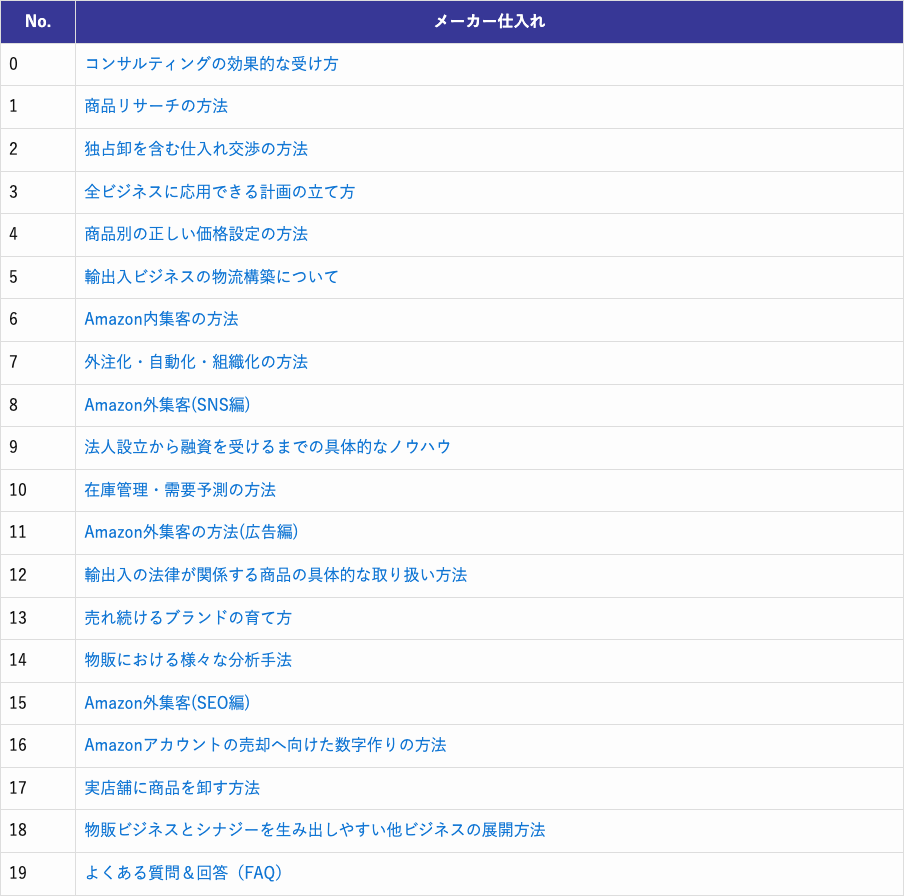View 輸出入の法律が関係する商品の具体的な取り扱い方法
This screenshot has height=896, width=904.
(275, 575)
